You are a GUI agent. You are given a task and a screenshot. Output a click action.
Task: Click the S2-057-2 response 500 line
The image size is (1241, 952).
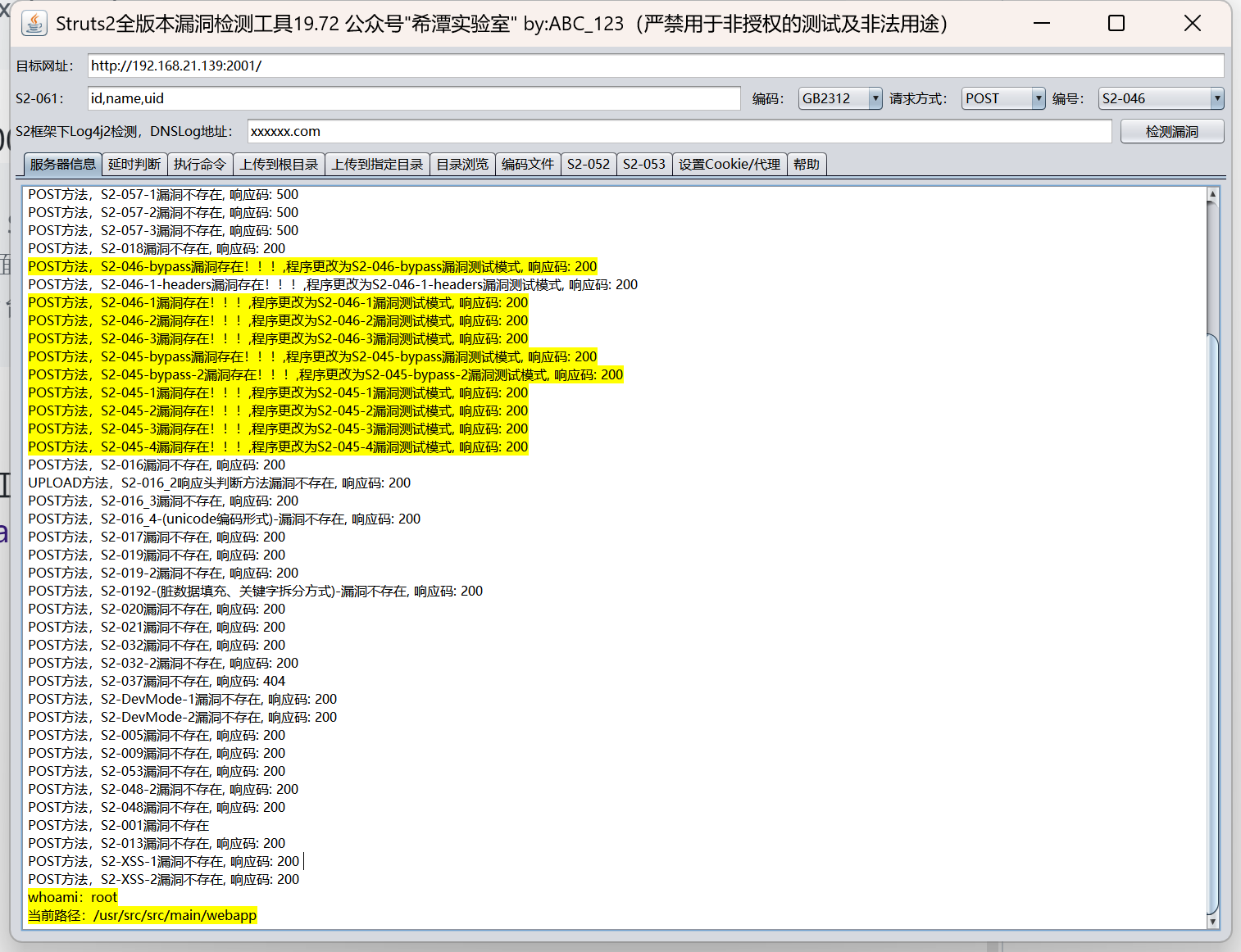163,212
